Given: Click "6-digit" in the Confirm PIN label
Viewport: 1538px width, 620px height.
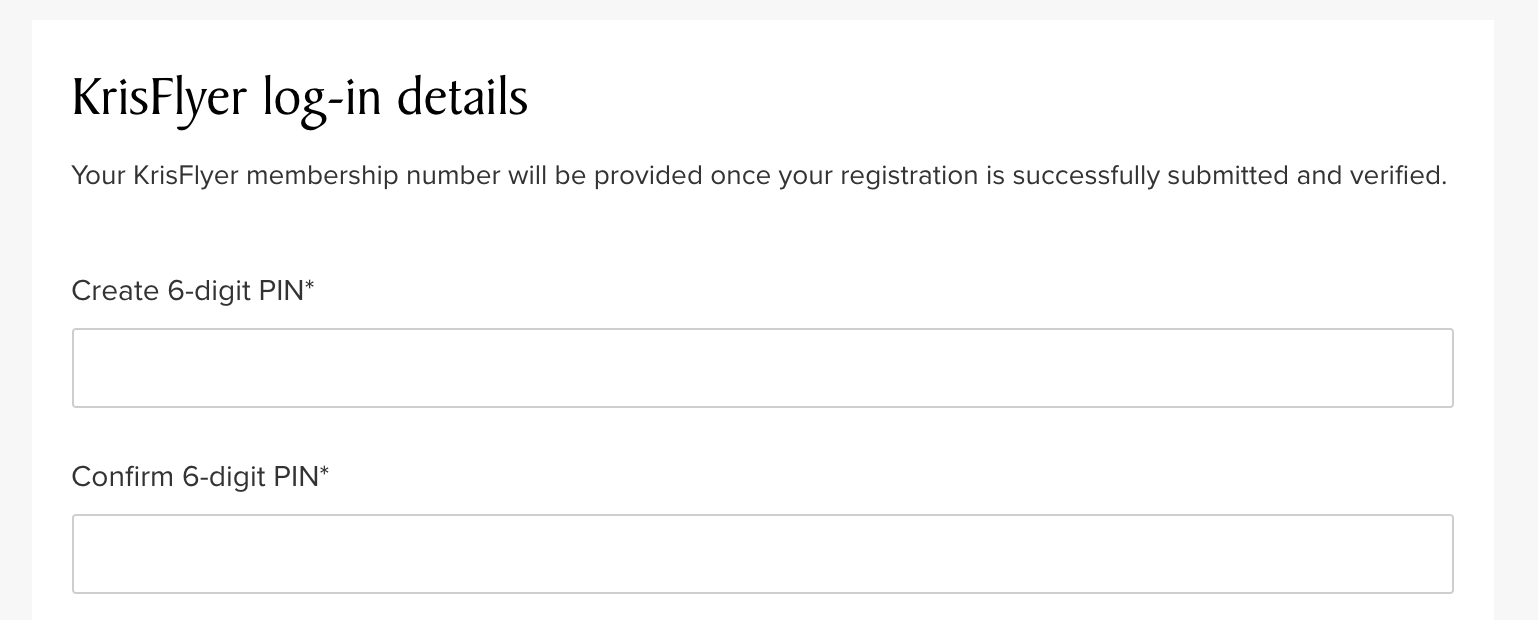Looking at the screenshot, I should (224, 477).
